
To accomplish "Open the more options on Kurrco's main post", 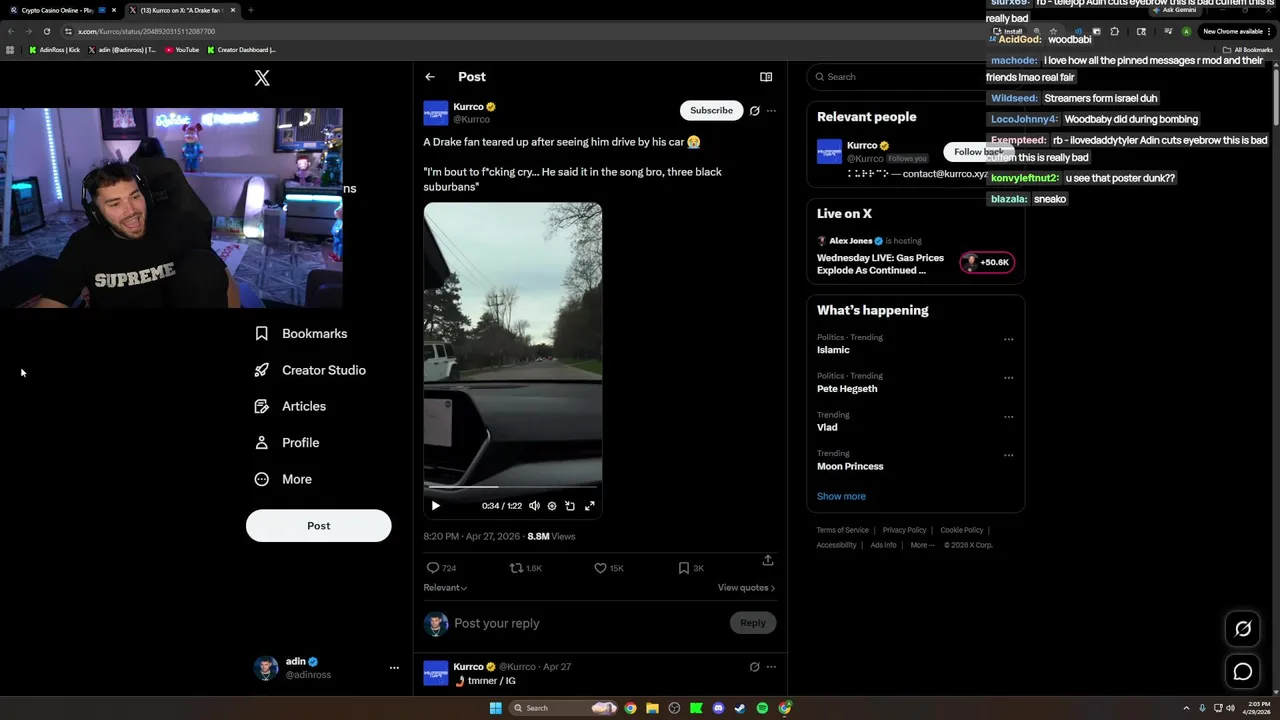I will [771, 111].
